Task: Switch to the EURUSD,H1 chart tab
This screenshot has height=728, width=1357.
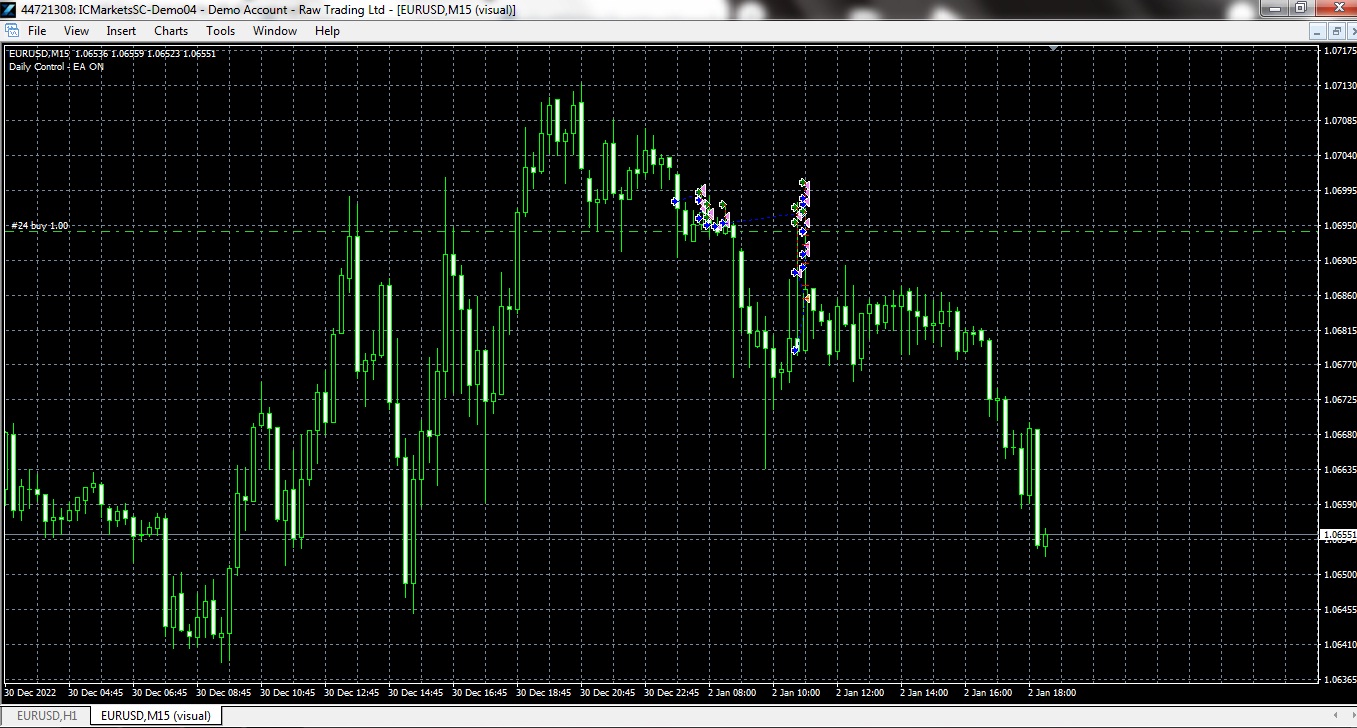Action: click(x=46, y=716)
